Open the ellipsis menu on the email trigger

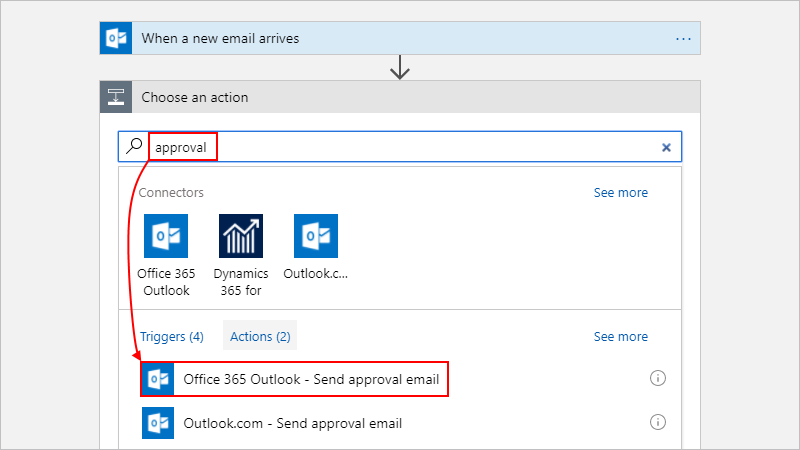tap(683, 39)
